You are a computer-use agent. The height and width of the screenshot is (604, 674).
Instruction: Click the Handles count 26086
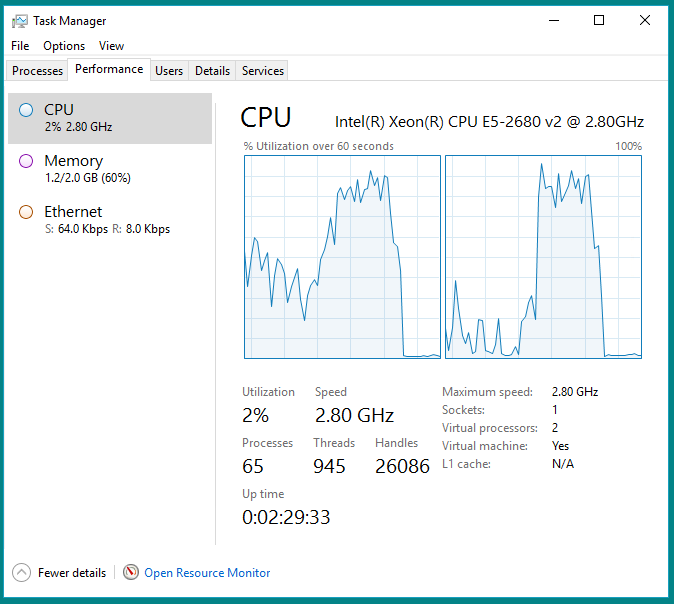click(x=402, y=466)
